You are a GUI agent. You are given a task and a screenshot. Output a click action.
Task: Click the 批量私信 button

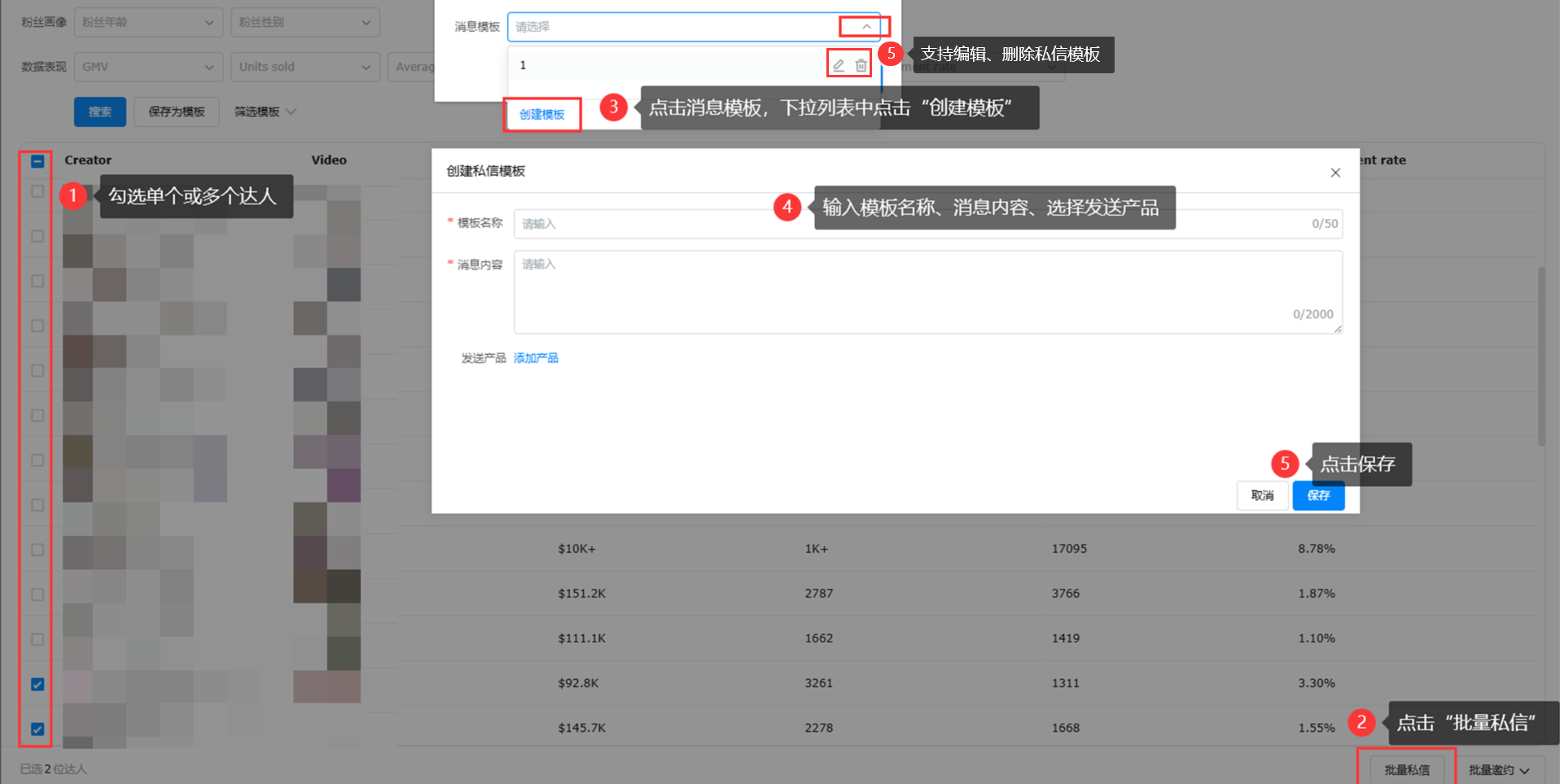(1407, 769)
